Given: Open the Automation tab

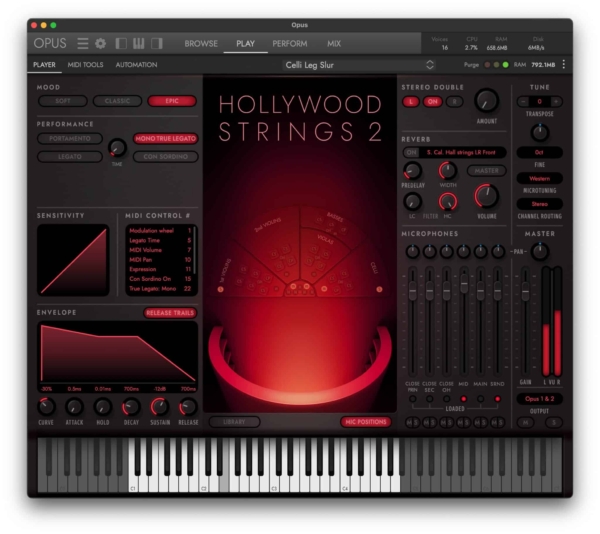Looking at the screenshot, I should click(x=136, y=65).
